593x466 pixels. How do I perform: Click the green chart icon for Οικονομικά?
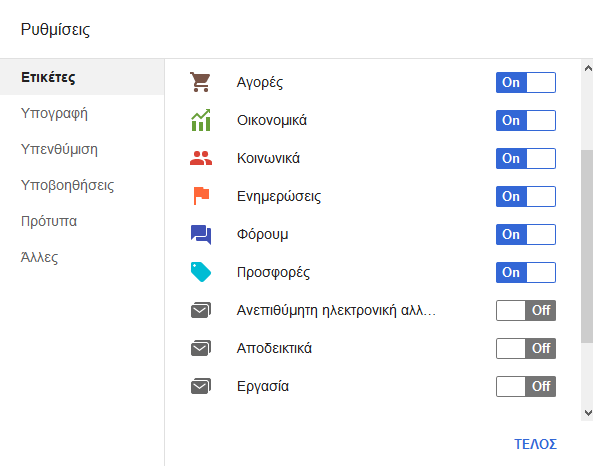click(x=201, y=120)
